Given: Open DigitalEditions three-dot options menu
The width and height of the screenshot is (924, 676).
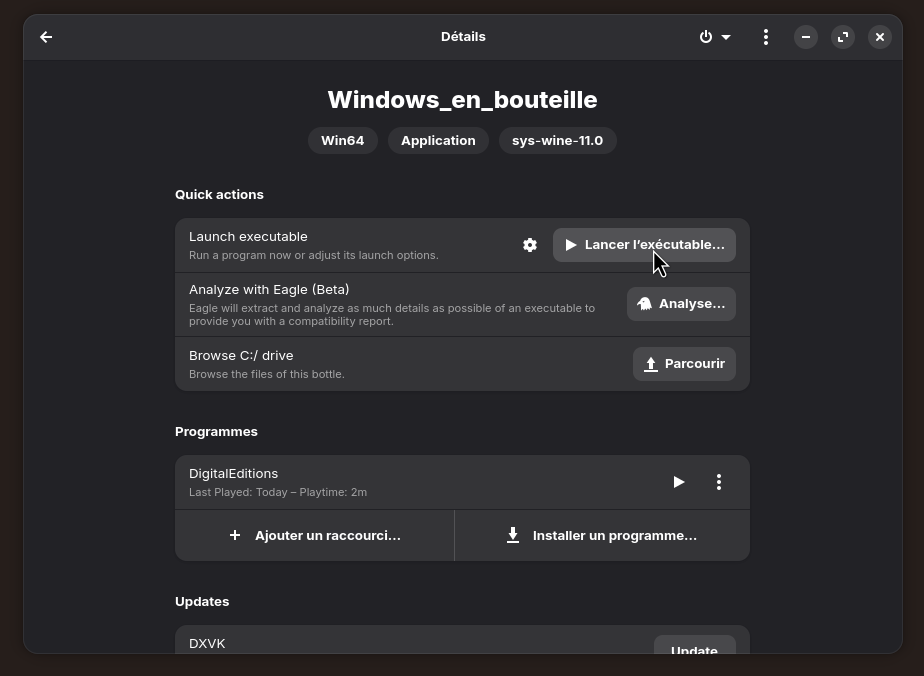Looking at the screenshot, I should click(x=719, y=482).
